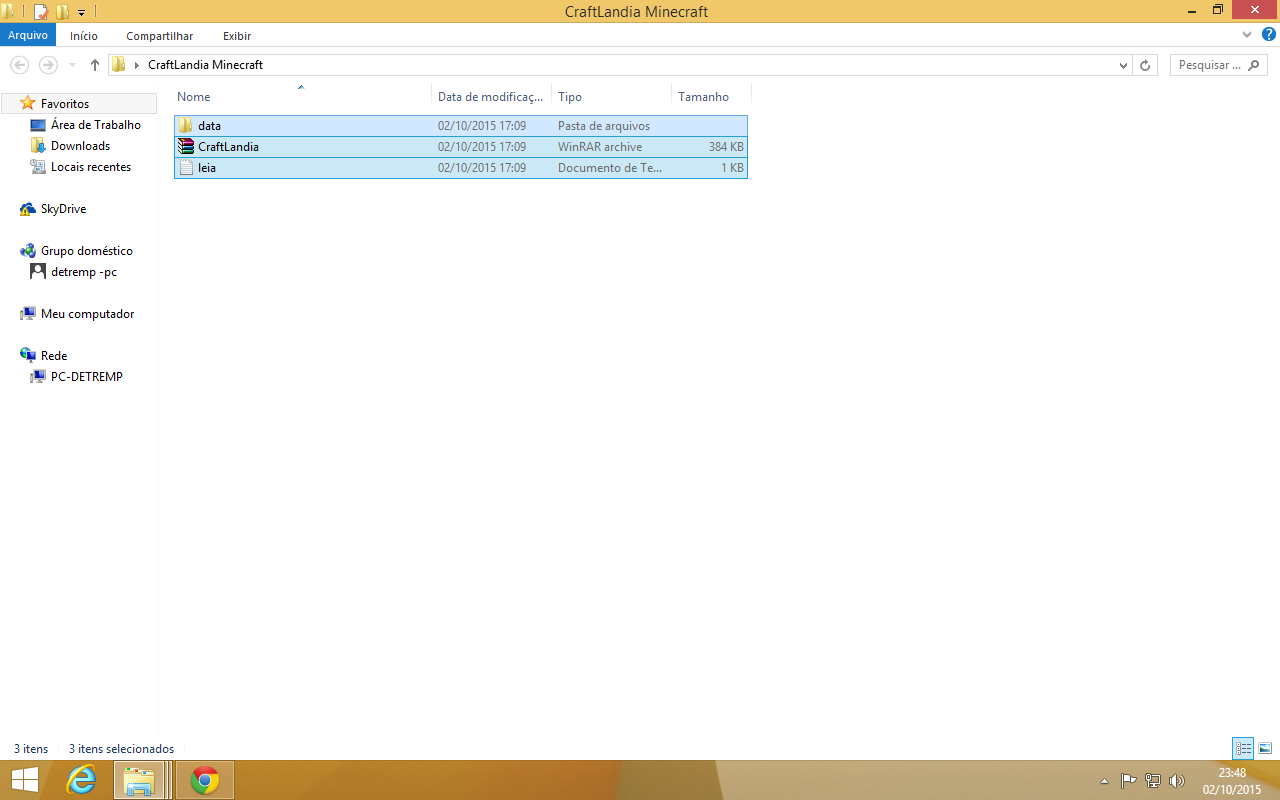The image size is (1280, 800).
Task: Click the Pasta de arquivos type cell
Action: pyautogui.click(x=604, y=126)
